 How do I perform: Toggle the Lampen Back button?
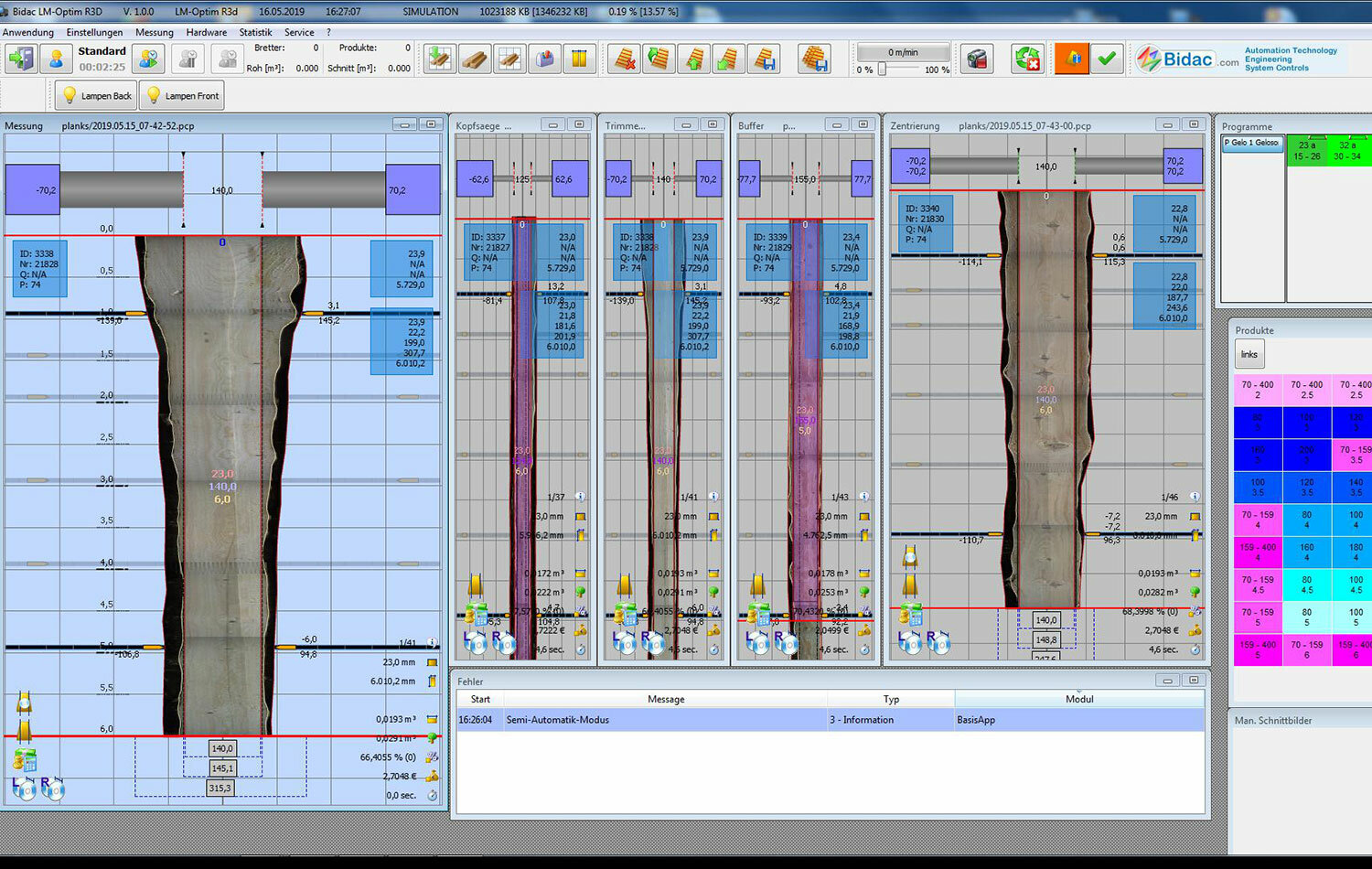95,95
